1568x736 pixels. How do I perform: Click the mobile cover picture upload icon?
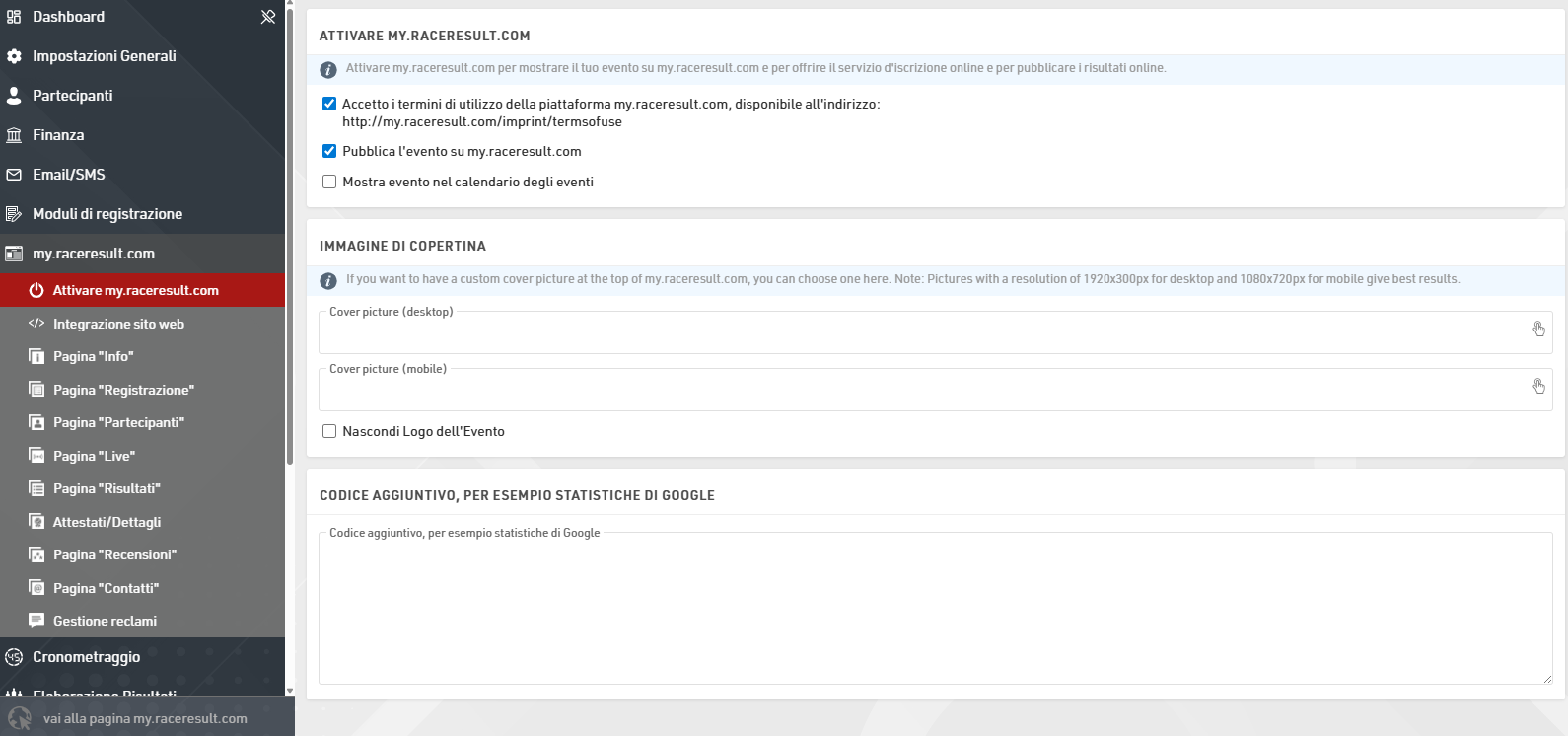(1538, 387)
